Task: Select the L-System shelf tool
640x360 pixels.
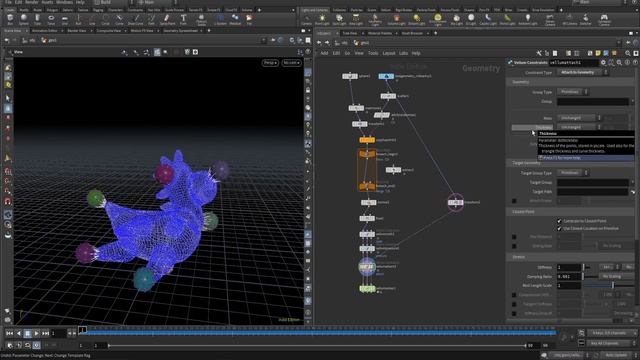Action: pyautogui.click(x=220, y=19)
